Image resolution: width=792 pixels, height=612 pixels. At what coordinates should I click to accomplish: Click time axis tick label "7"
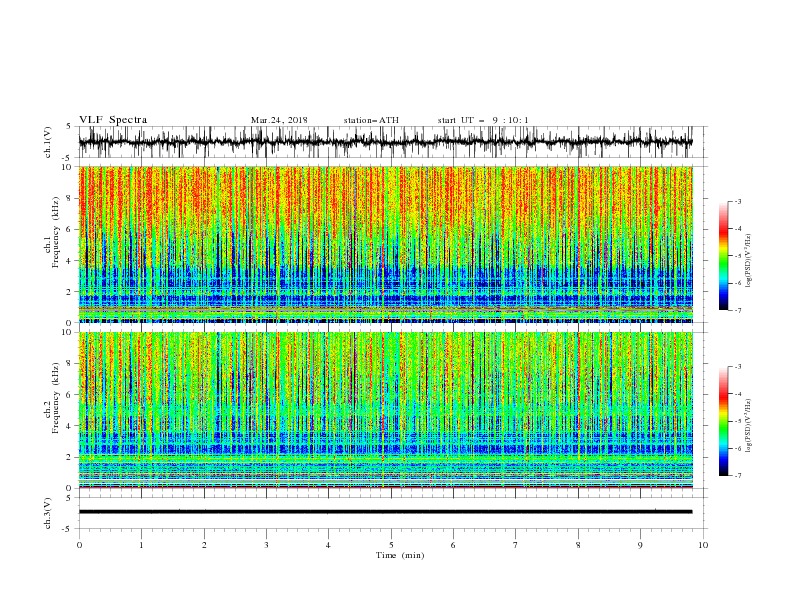click(516, 545)
